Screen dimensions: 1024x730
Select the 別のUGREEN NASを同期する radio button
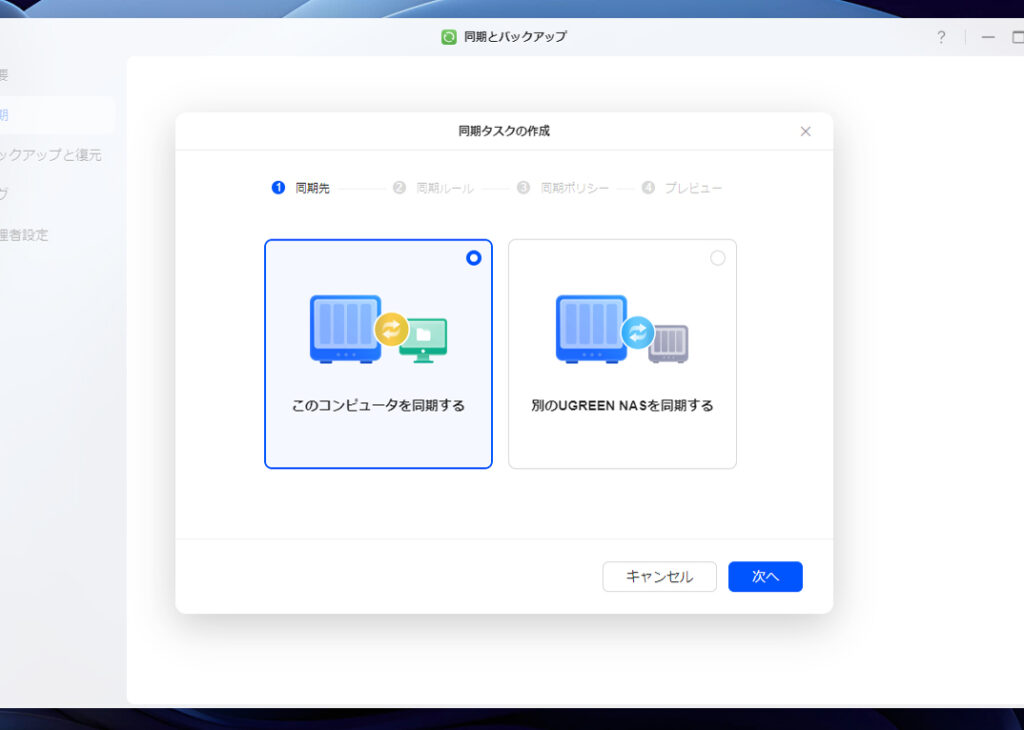click(718, 258)
